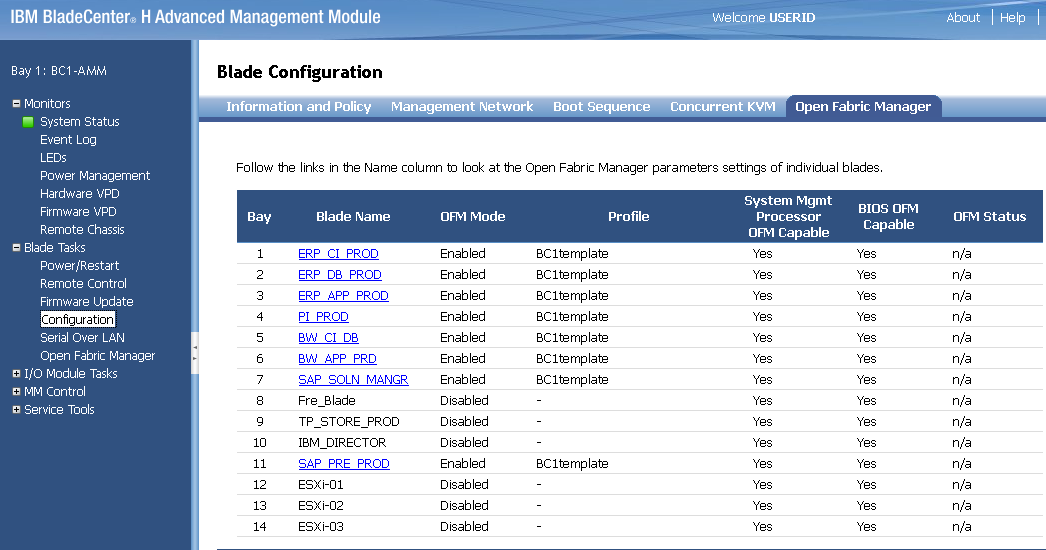The width and height of the screenshot is (1046, 550).
Task: Click the ESXi-03 name cell
Action: (x=321, y=527)
